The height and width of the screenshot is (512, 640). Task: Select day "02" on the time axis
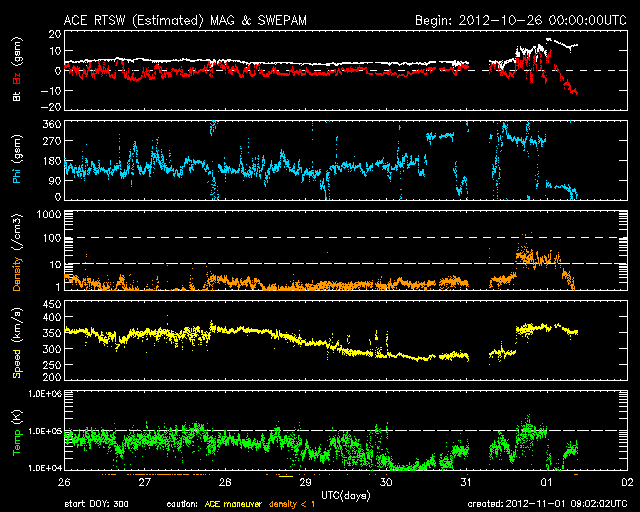[x=627, y=482]
